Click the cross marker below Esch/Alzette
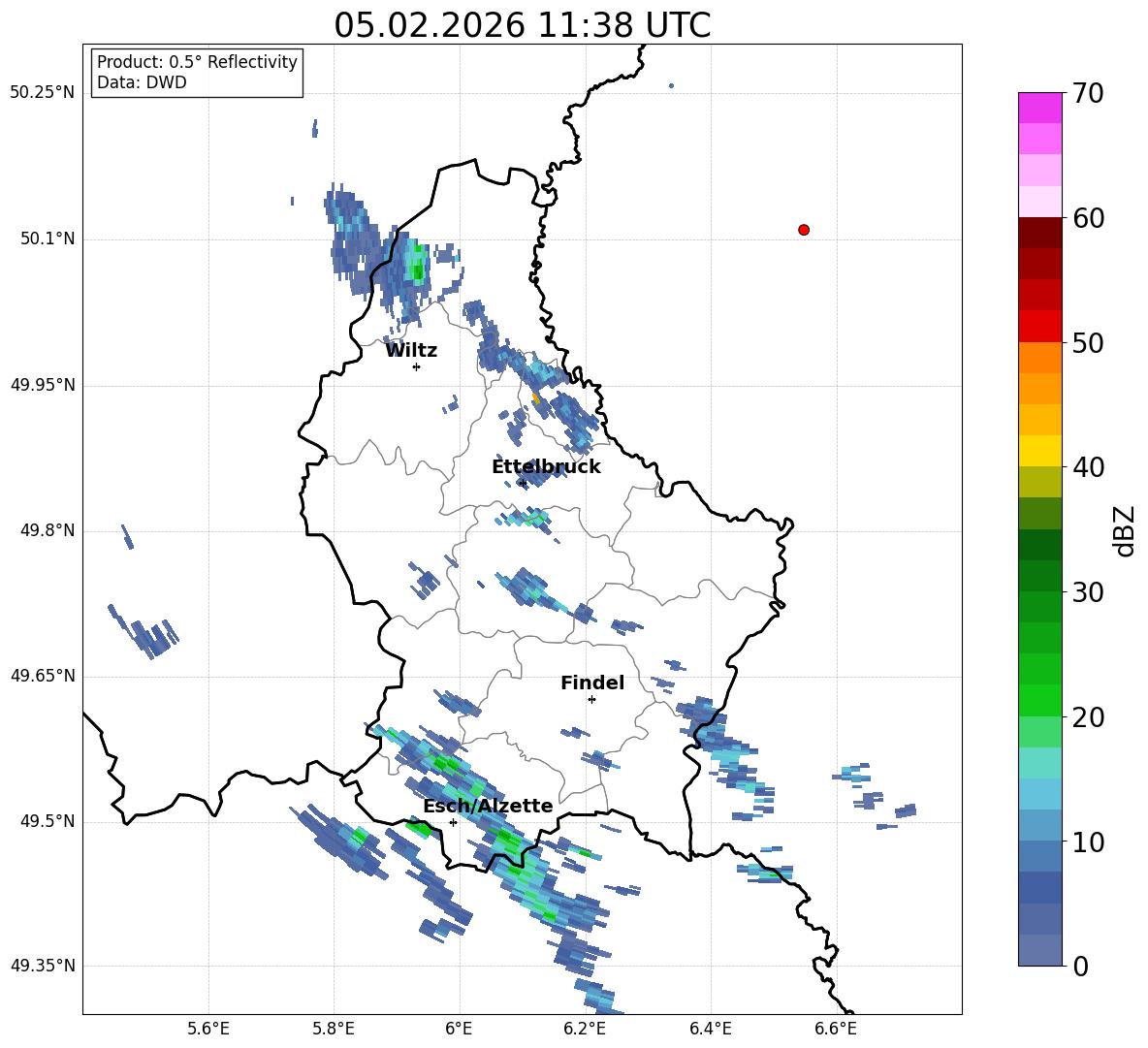Viewport: 1148px width, 1048px height. [453, 822]
